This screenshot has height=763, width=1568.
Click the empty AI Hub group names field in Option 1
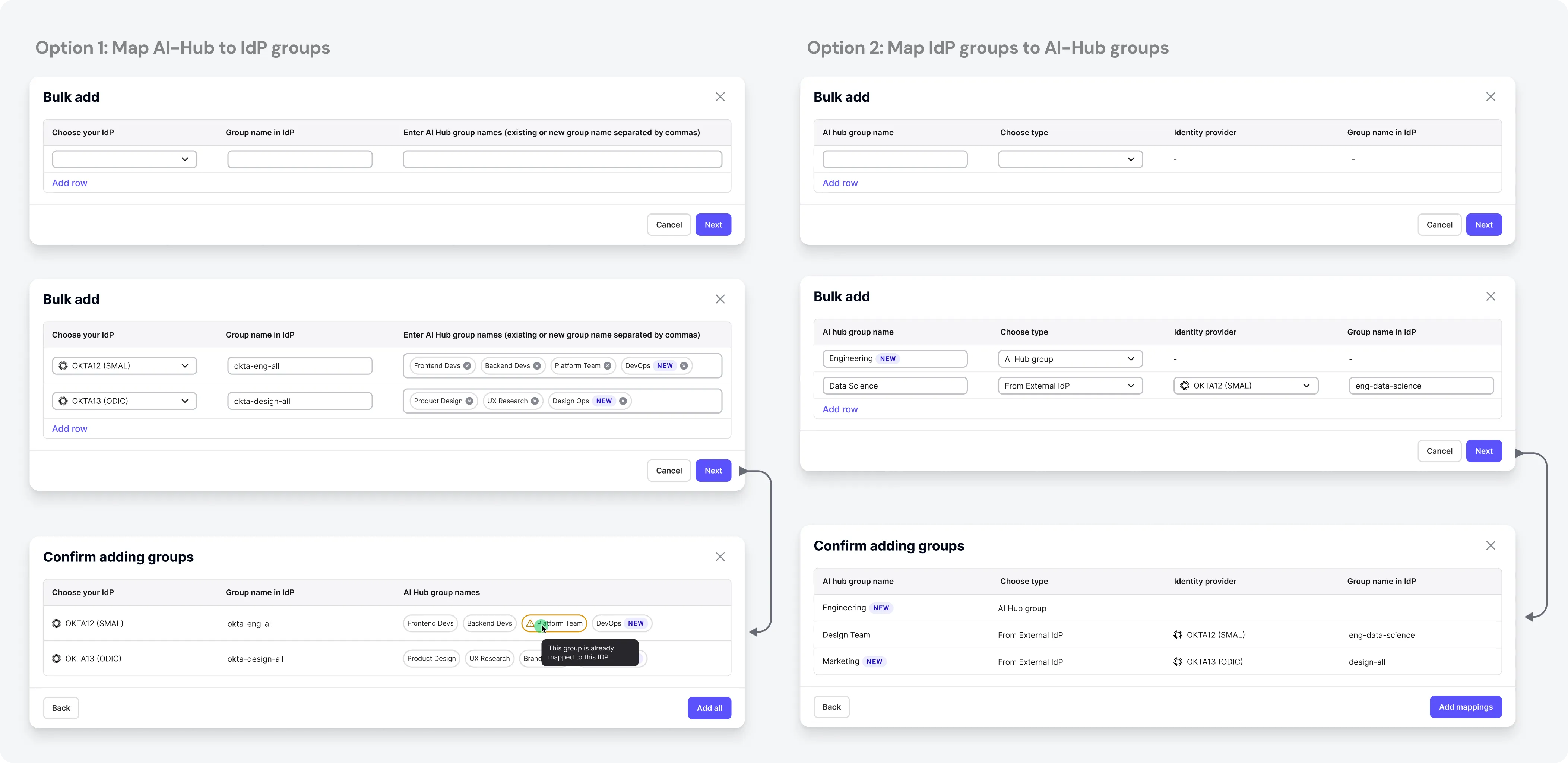pos(563,159)
